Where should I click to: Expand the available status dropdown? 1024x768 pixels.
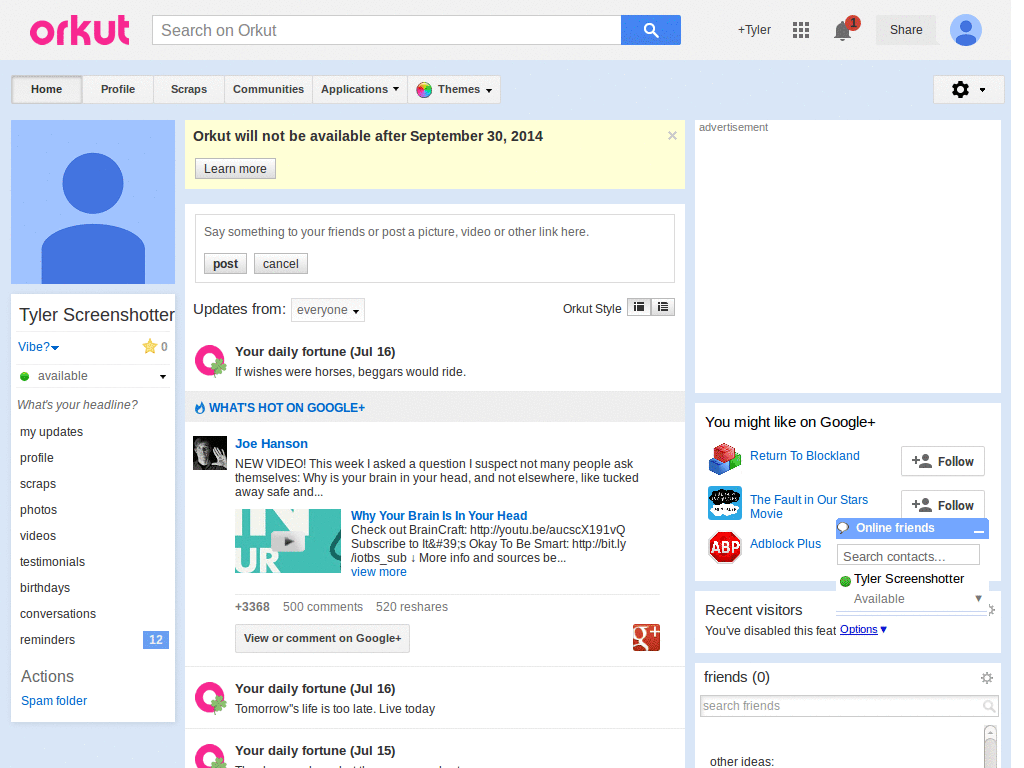click(163, 376)
